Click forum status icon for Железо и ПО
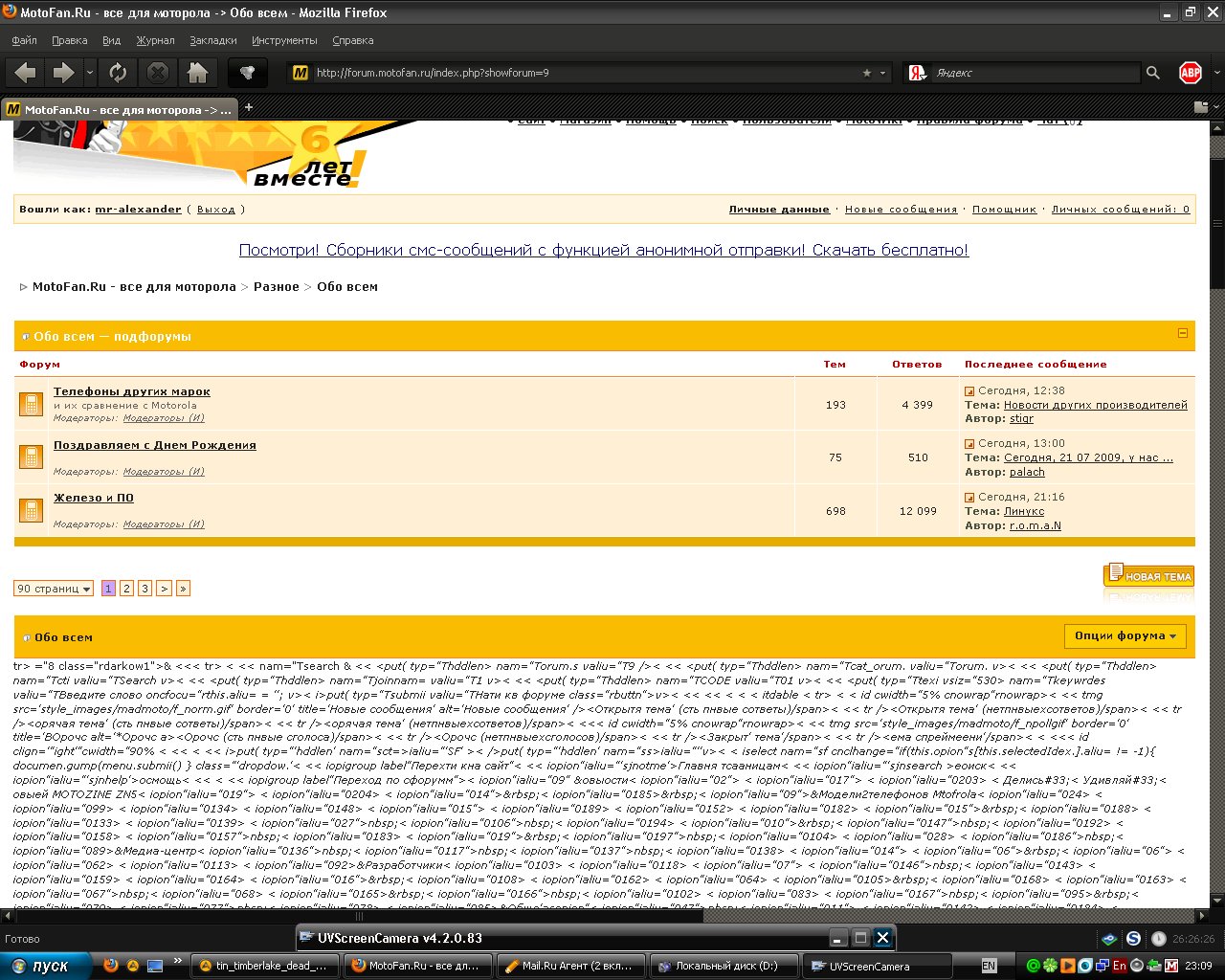 click(x=31, y=510)
